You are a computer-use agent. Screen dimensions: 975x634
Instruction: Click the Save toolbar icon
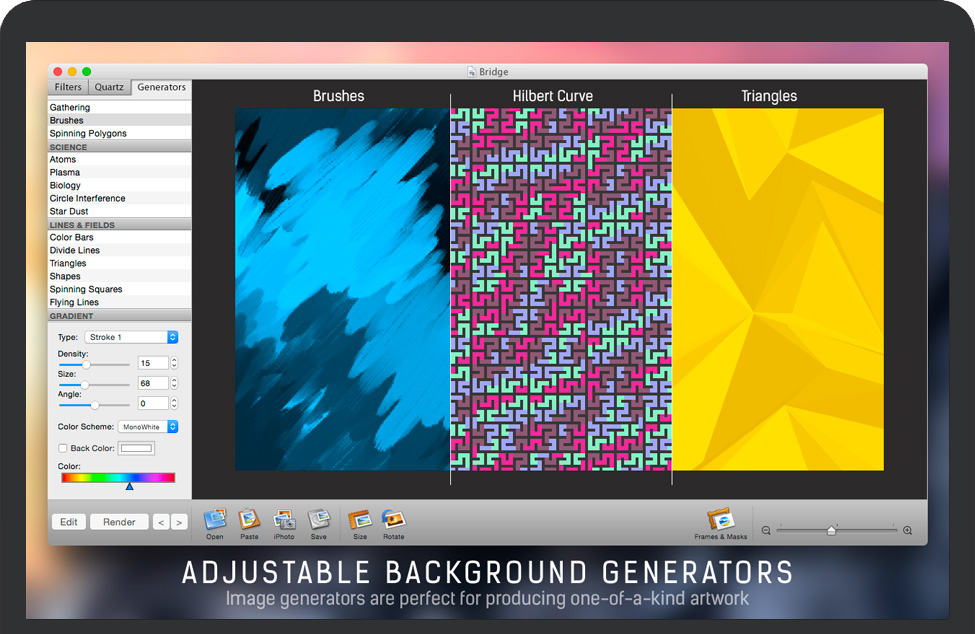tap(318, 520)
